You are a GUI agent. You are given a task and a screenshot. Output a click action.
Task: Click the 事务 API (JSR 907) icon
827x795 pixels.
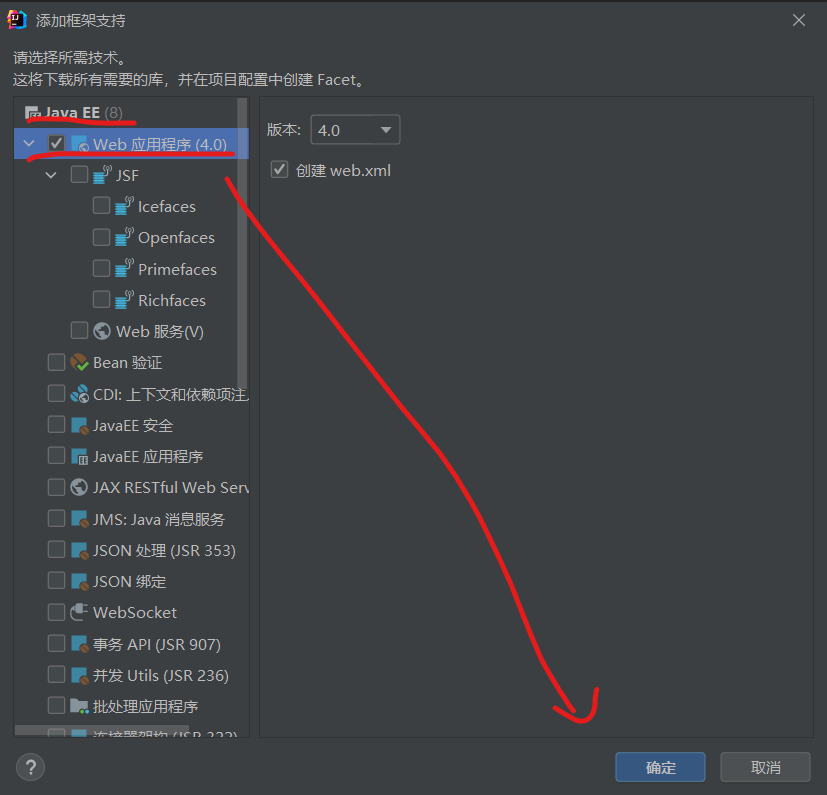pos(79,644)
